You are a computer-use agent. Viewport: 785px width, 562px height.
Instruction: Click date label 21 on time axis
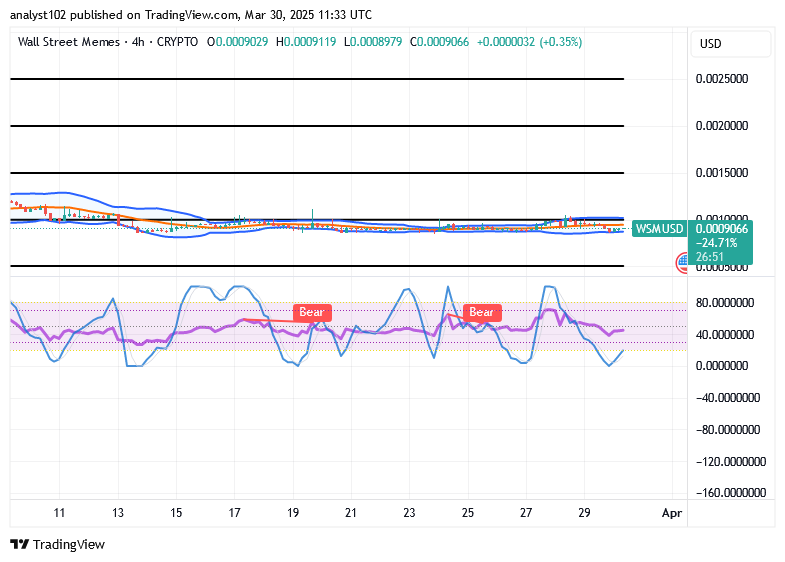coord(351,513)
